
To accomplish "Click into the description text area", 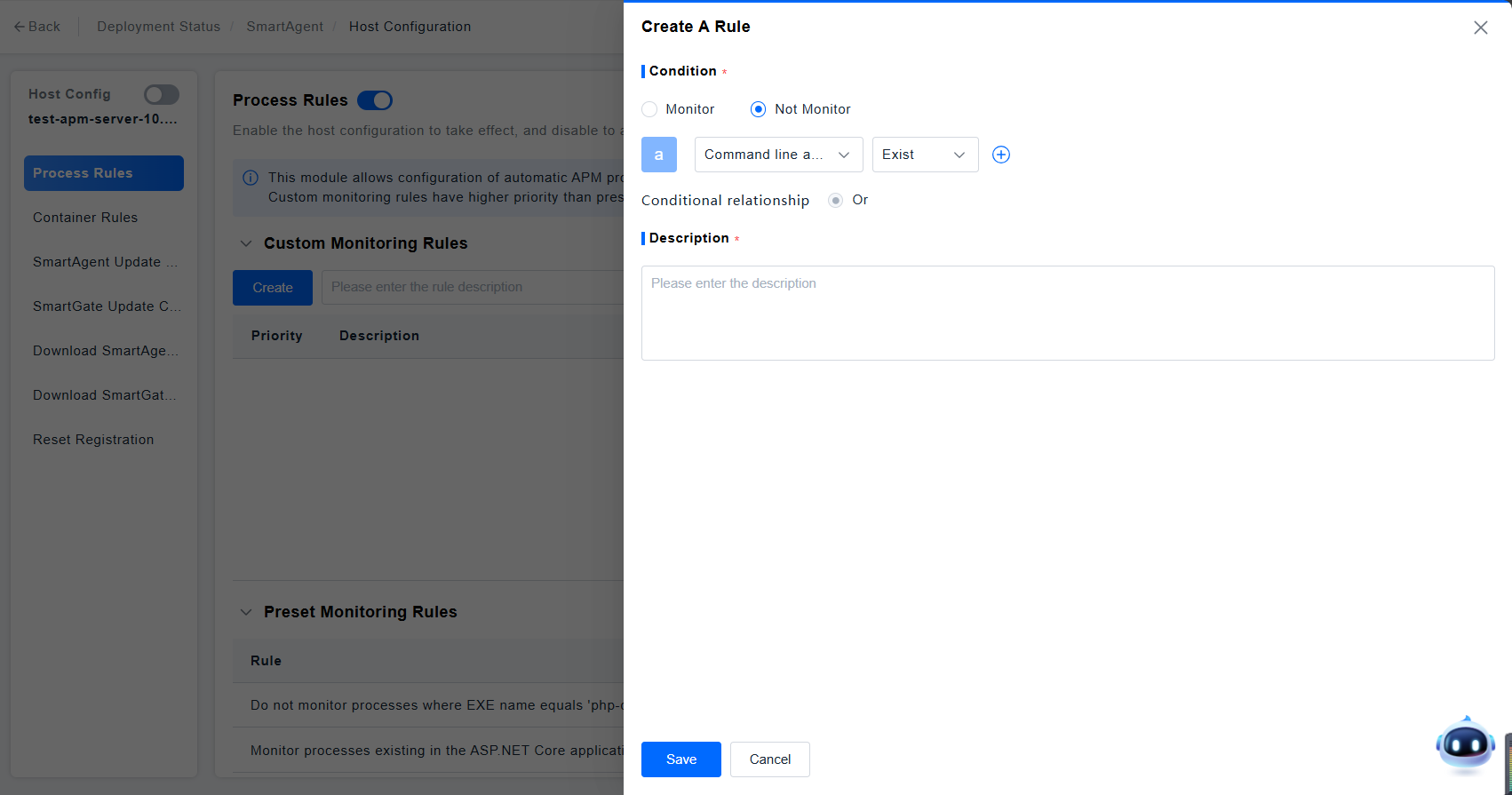I will pyautogui.click(x=1067, y=313).
